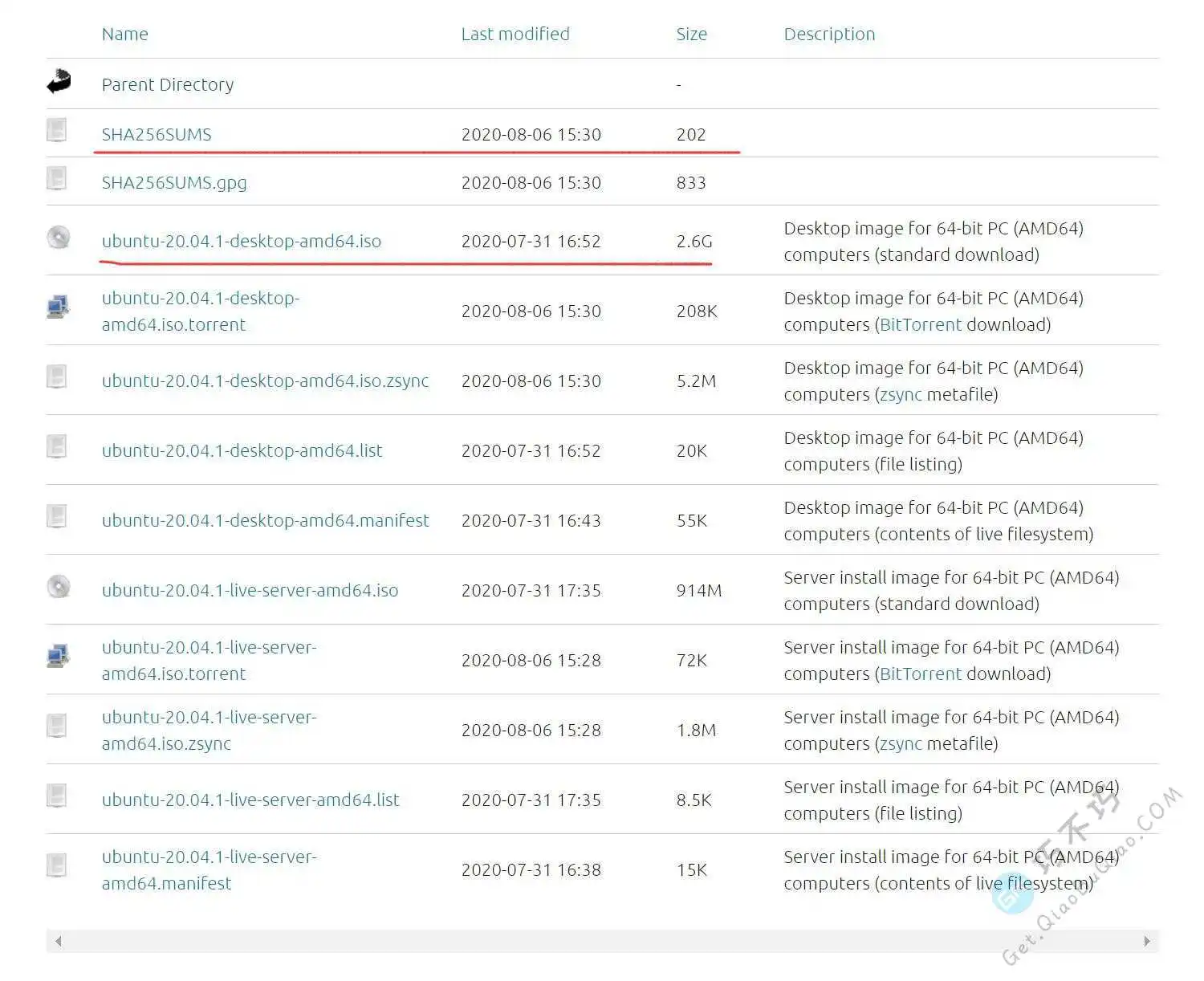
Task: Click the disc icon for ubuntu-20.04.1-desktop-amd64.iso
Action: (58, 238)
